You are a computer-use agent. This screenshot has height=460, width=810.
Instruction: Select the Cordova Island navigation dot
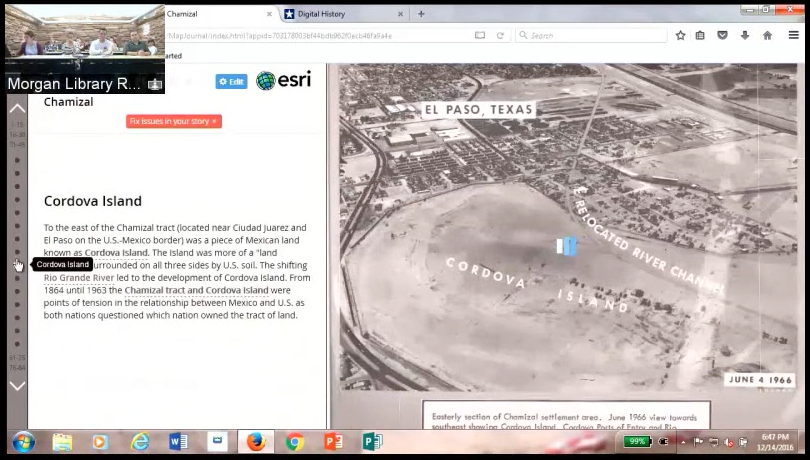[x=17, y=265]
